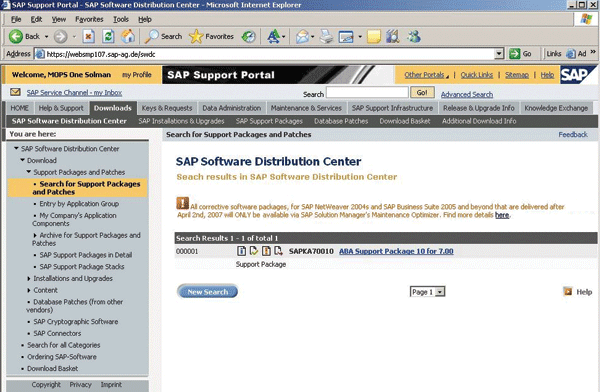Open SAP Cryptographic Software tree item
This screenshot has height=392, width=600.
(x=75, y=322)
